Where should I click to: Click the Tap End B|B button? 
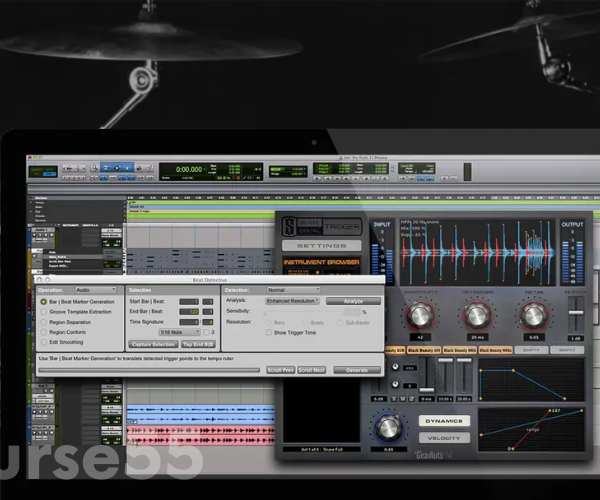pos(198,344)
